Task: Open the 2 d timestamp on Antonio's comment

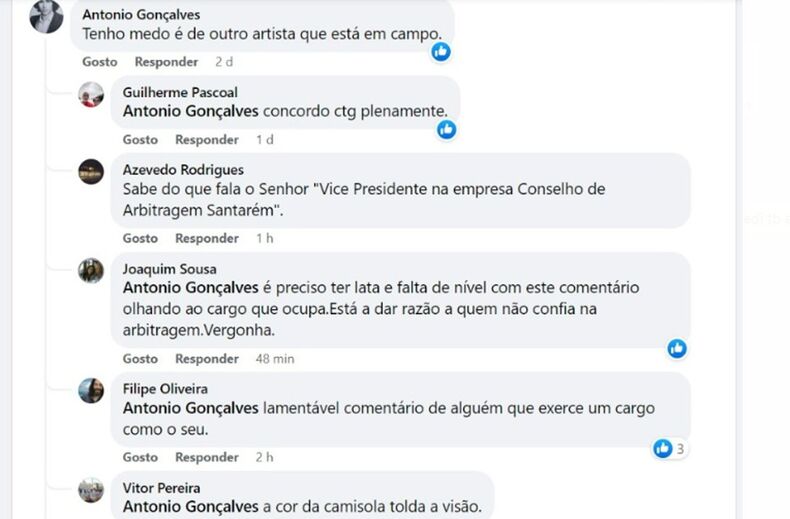Action: (x=224, y=62)
